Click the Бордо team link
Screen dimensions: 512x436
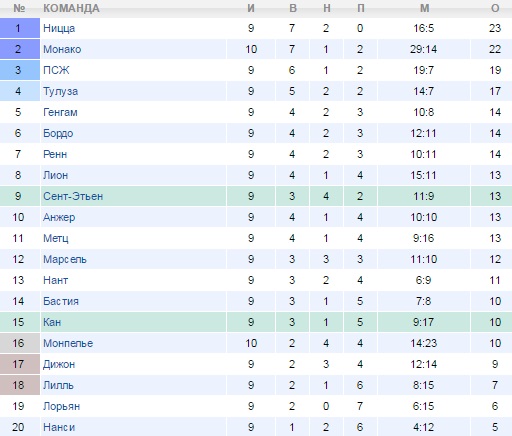coord(58,133)
